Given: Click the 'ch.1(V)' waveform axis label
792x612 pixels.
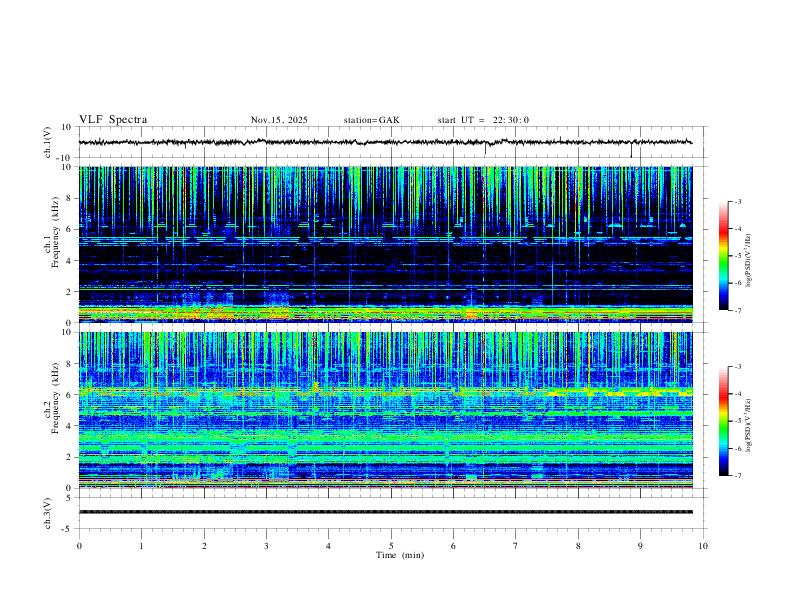Looking at the screenshot, I should pyautogui.click(x=48, y=142).
